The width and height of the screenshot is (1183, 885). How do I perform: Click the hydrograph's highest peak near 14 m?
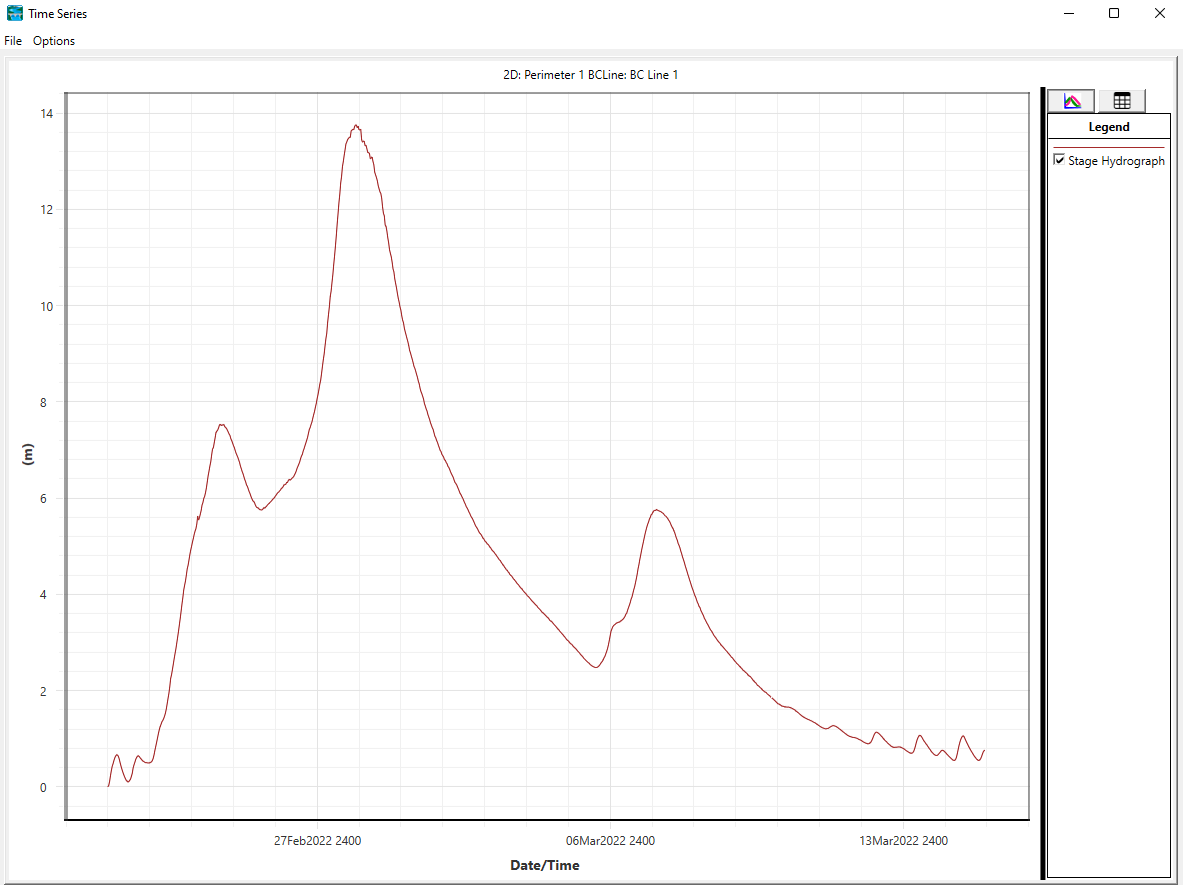coord(356,126)
